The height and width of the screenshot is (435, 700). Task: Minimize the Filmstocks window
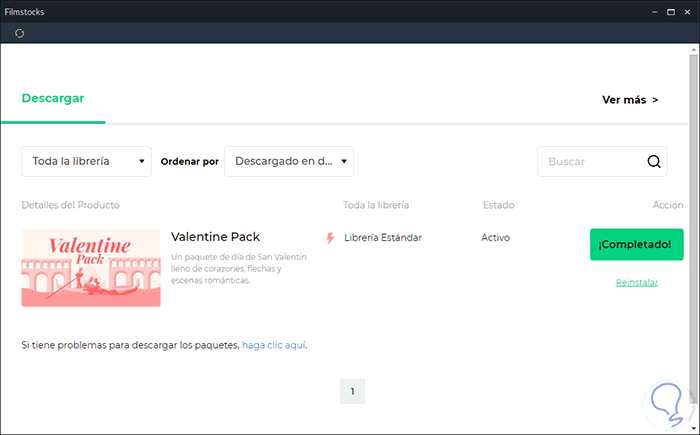[x=654, y=12]
